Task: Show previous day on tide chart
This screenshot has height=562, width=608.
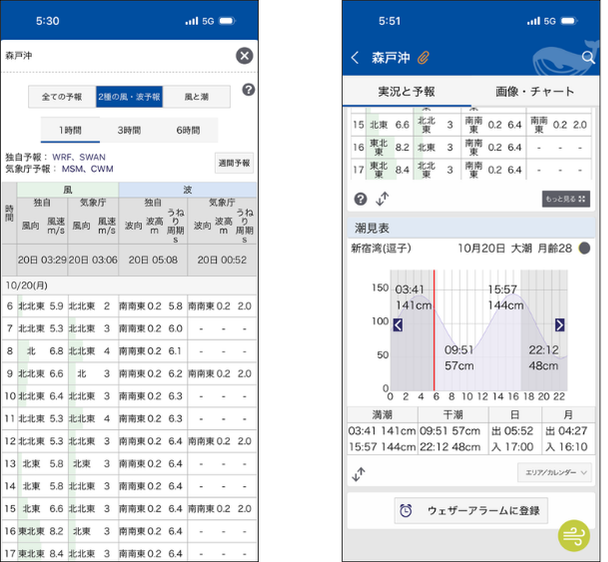Action: click(x=398, y=325)
